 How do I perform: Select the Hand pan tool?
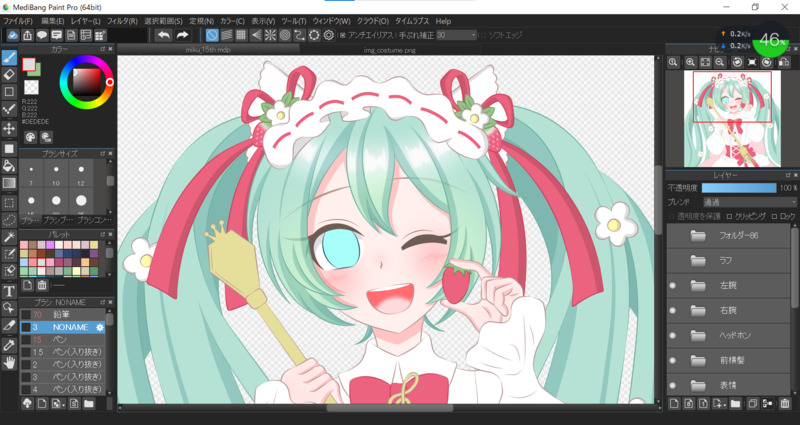point(9,363)
